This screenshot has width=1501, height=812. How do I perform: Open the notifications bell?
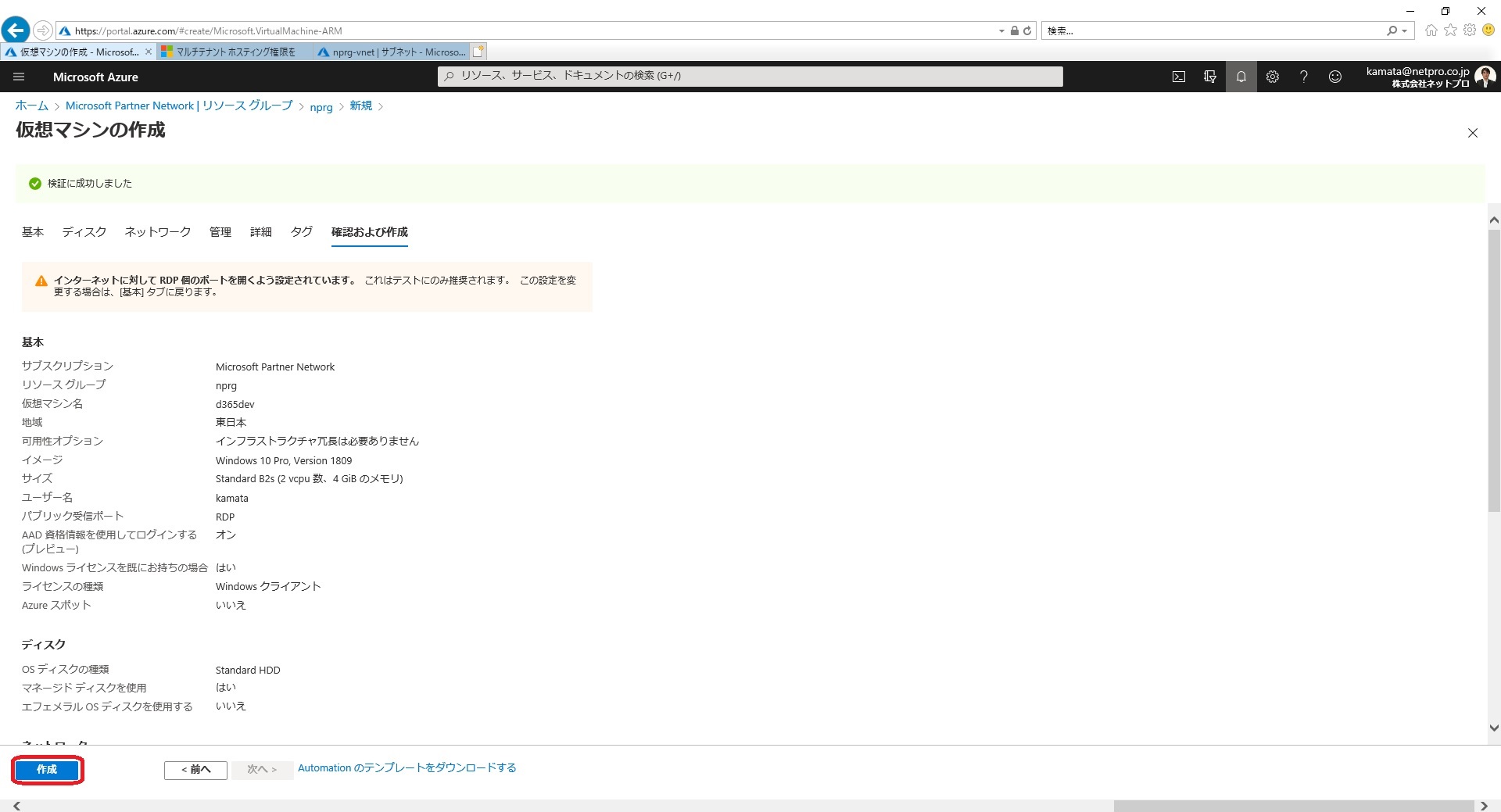click(x=1241, y=77)
